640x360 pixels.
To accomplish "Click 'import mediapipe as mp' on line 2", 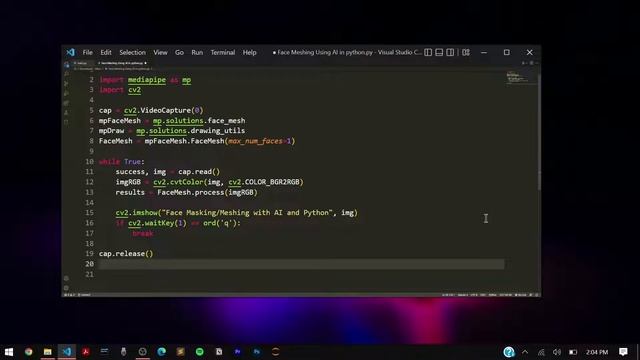I will (x=145, y=80).
